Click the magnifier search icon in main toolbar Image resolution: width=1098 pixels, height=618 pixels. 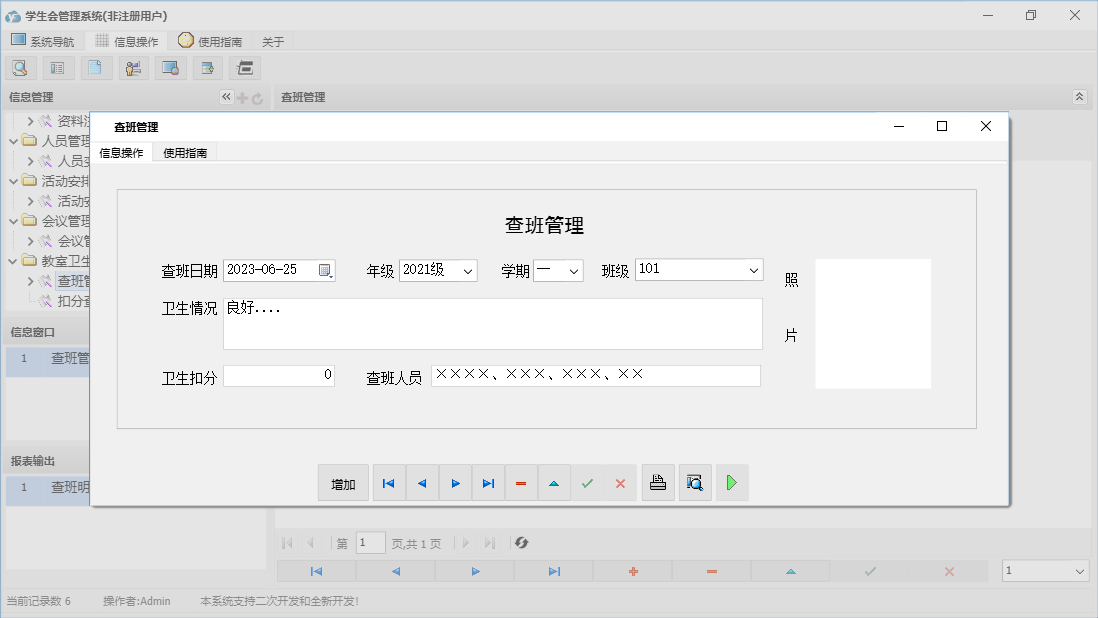[x=20, y=67]
